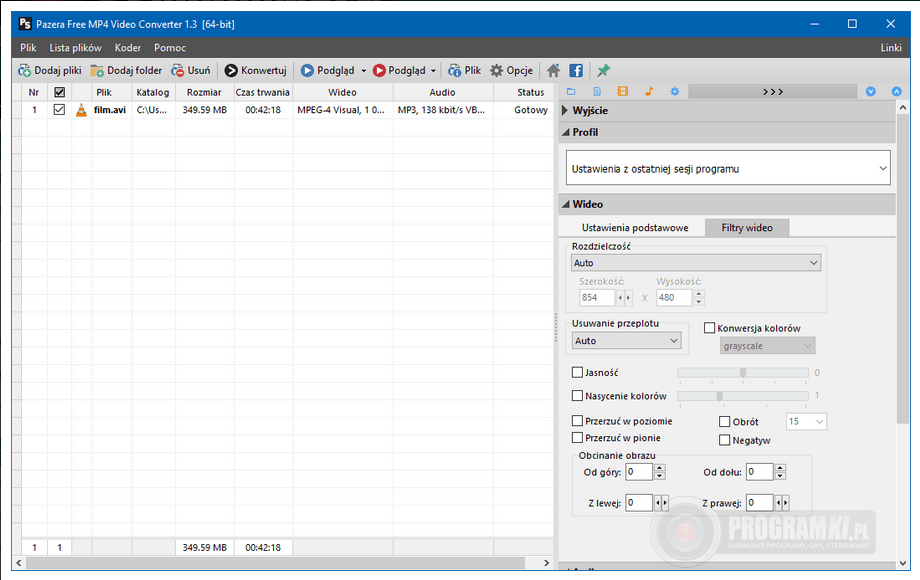Uncheck the film.avi row checkbox
The image size is (920, 580).
coord(59,110)
